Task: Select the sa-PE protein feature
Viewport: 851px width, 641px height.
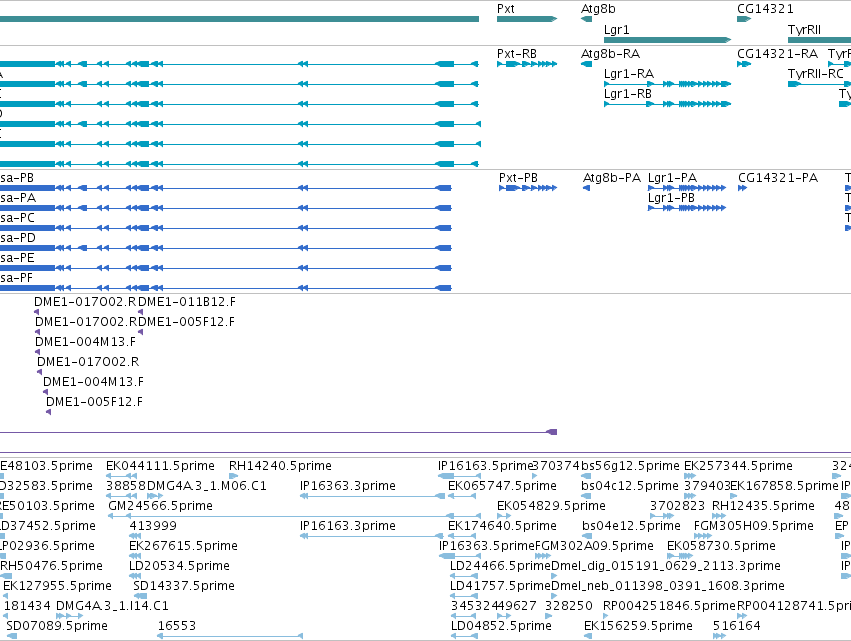Action: point(225,268)
